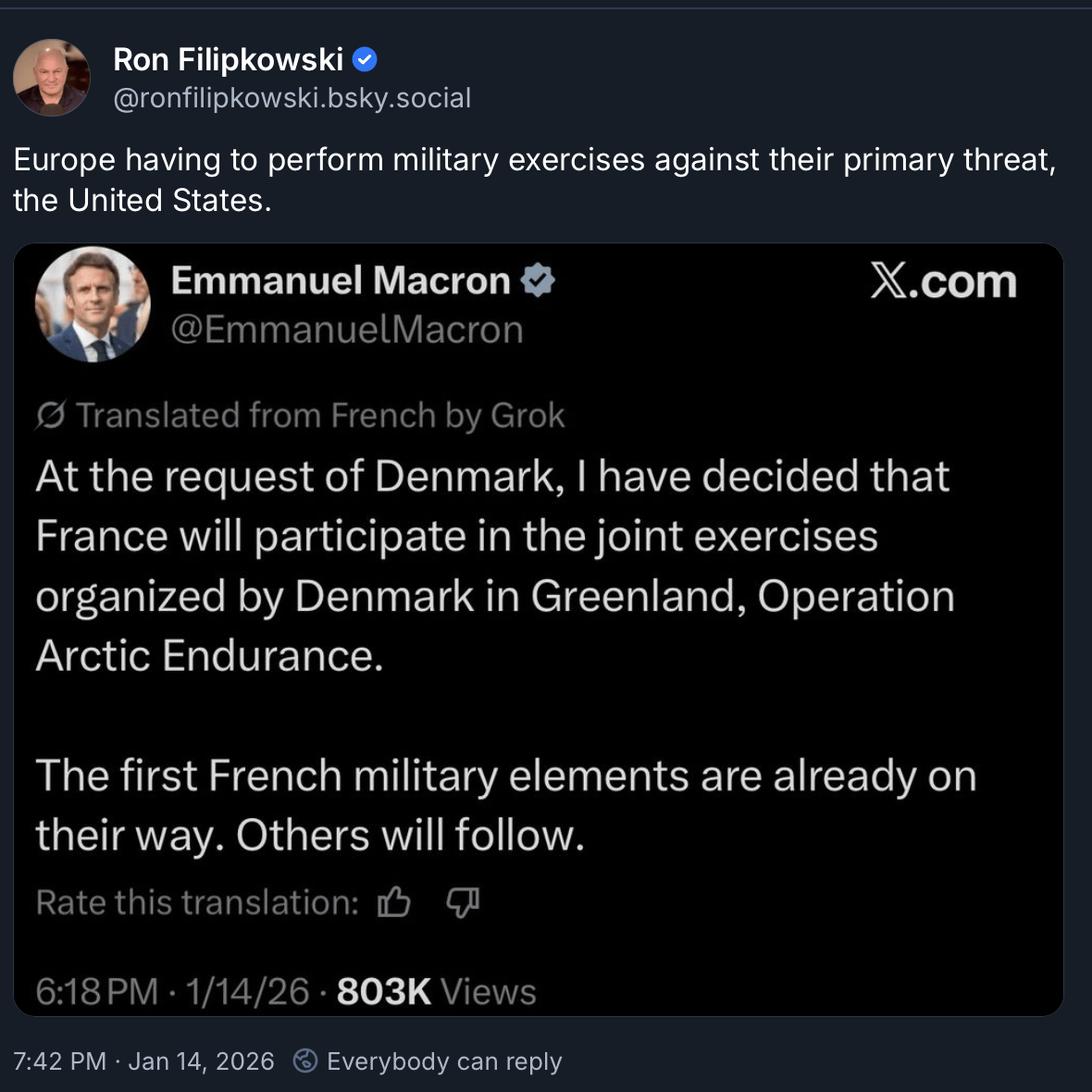Select the @EmmanuelMacron handle

[x=346, y=329]
